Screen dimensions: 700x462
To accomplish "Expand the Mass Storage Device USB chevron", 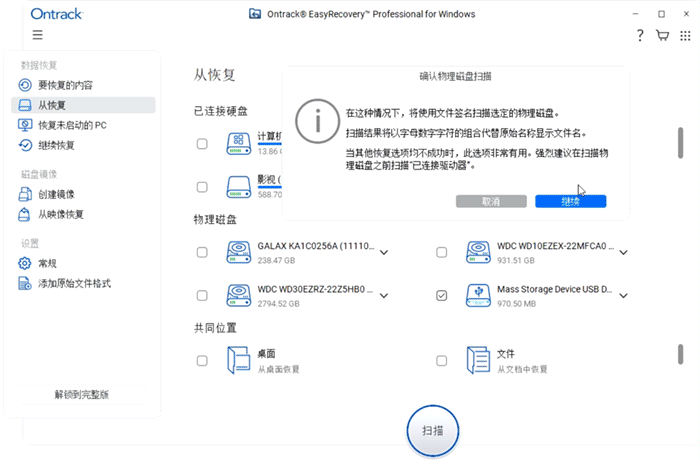I will (x=624, y=296).
